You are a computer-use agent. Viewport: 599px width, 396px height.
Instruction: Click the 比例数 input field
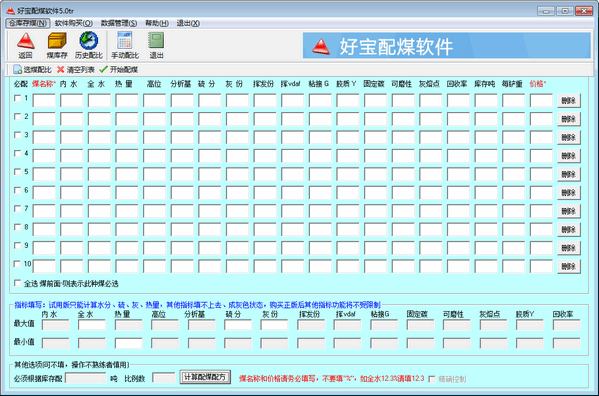[x=164, y=378]
